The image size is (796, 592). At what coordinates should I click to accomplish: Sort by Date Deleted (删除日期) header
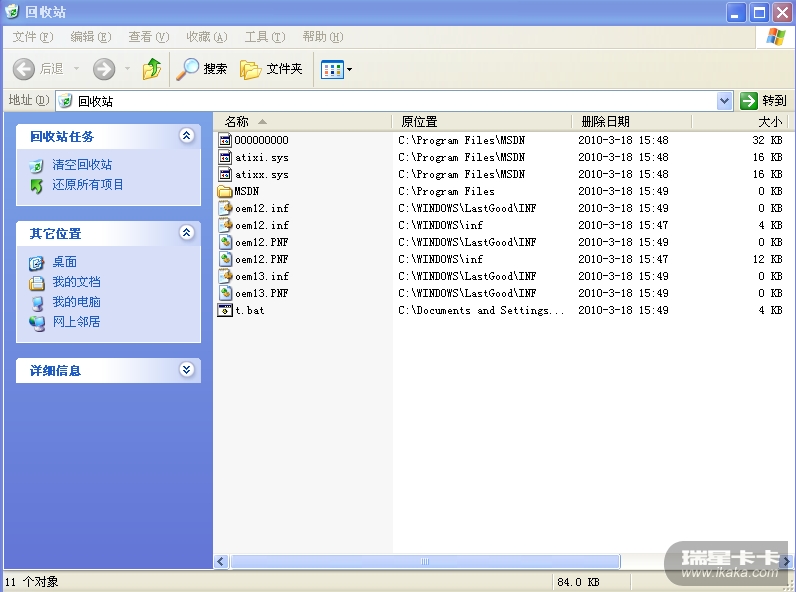[632, 122]
